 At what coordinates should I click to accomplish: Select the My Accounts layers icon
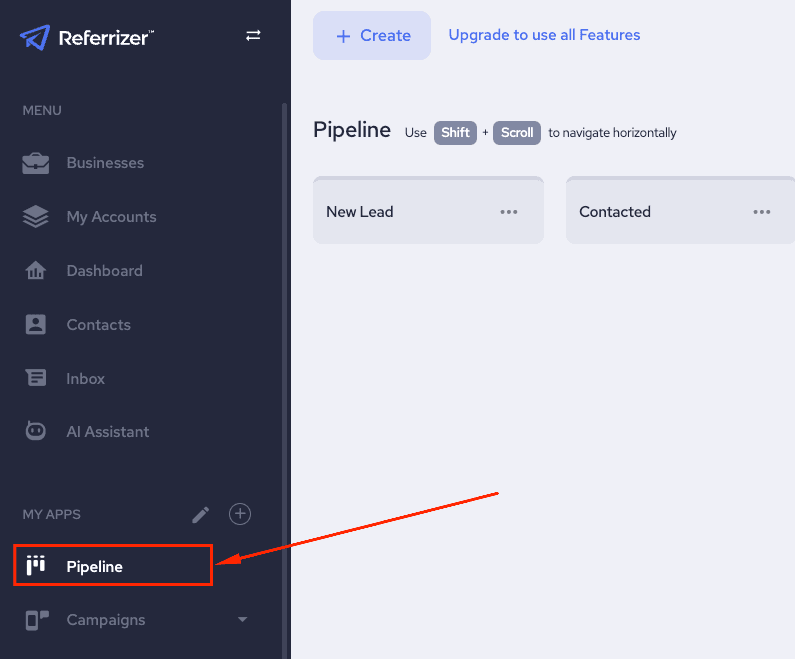(x=35, y=216)
